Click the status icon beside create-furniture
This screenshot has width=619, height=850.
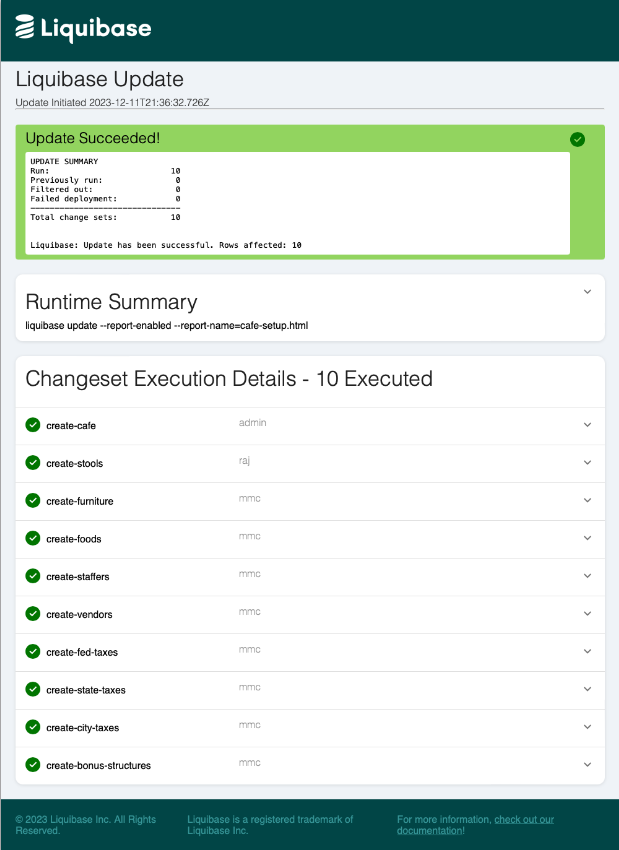click(x=31, y=500)
